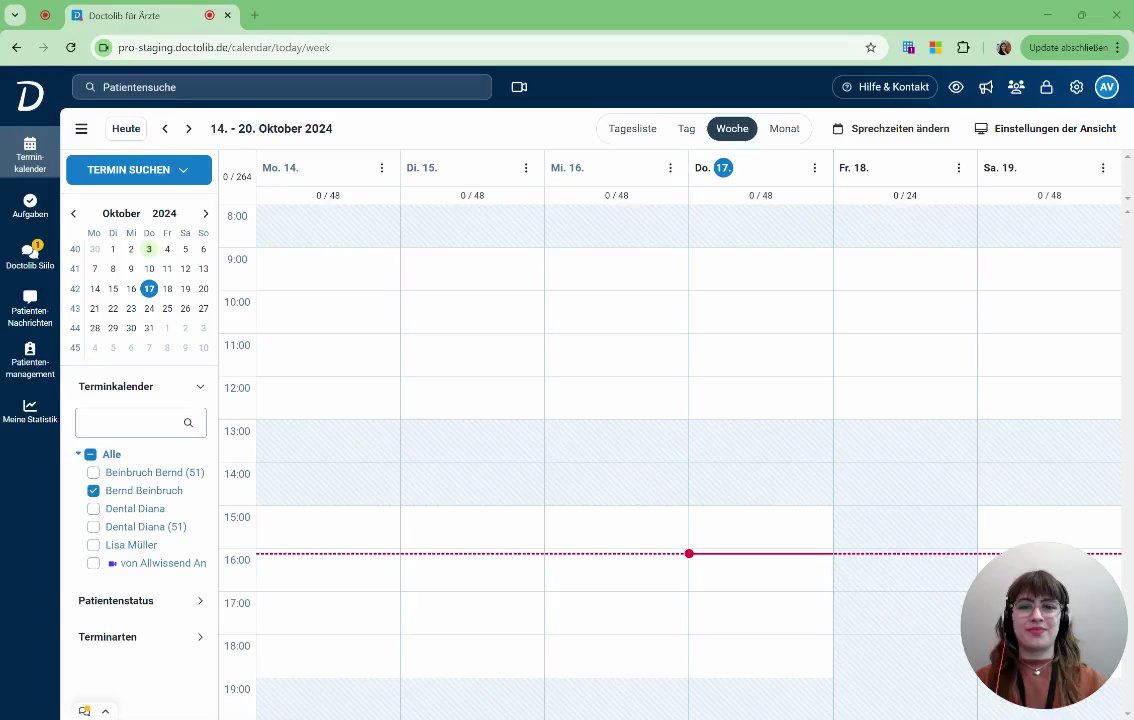1134x720 pixels.
Task: Check von Allwissend An calendar
Action: tap(93, 563)
